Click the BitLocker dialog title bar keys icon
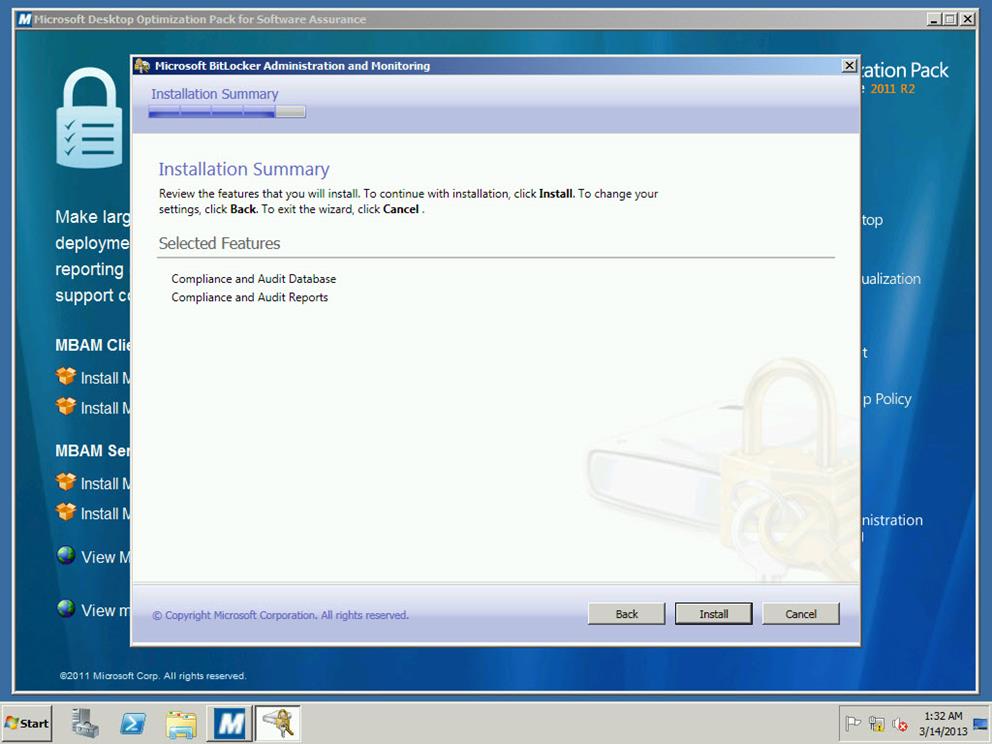 click(142, 66)
